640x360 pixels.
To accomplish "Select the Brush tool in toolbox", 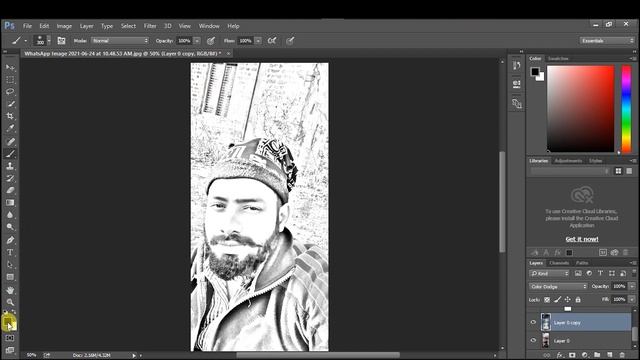I will coord(10,154).
